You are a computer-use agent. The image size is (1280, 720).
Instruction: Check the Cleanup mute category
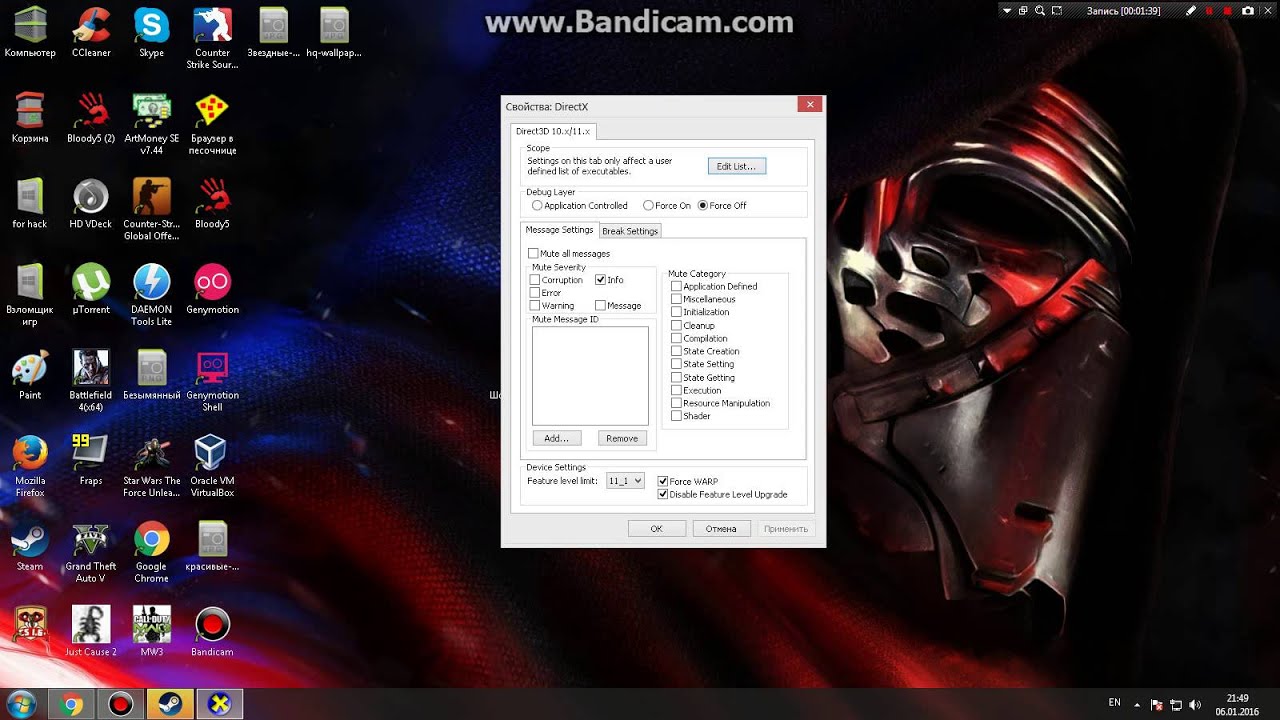point(677,325)
